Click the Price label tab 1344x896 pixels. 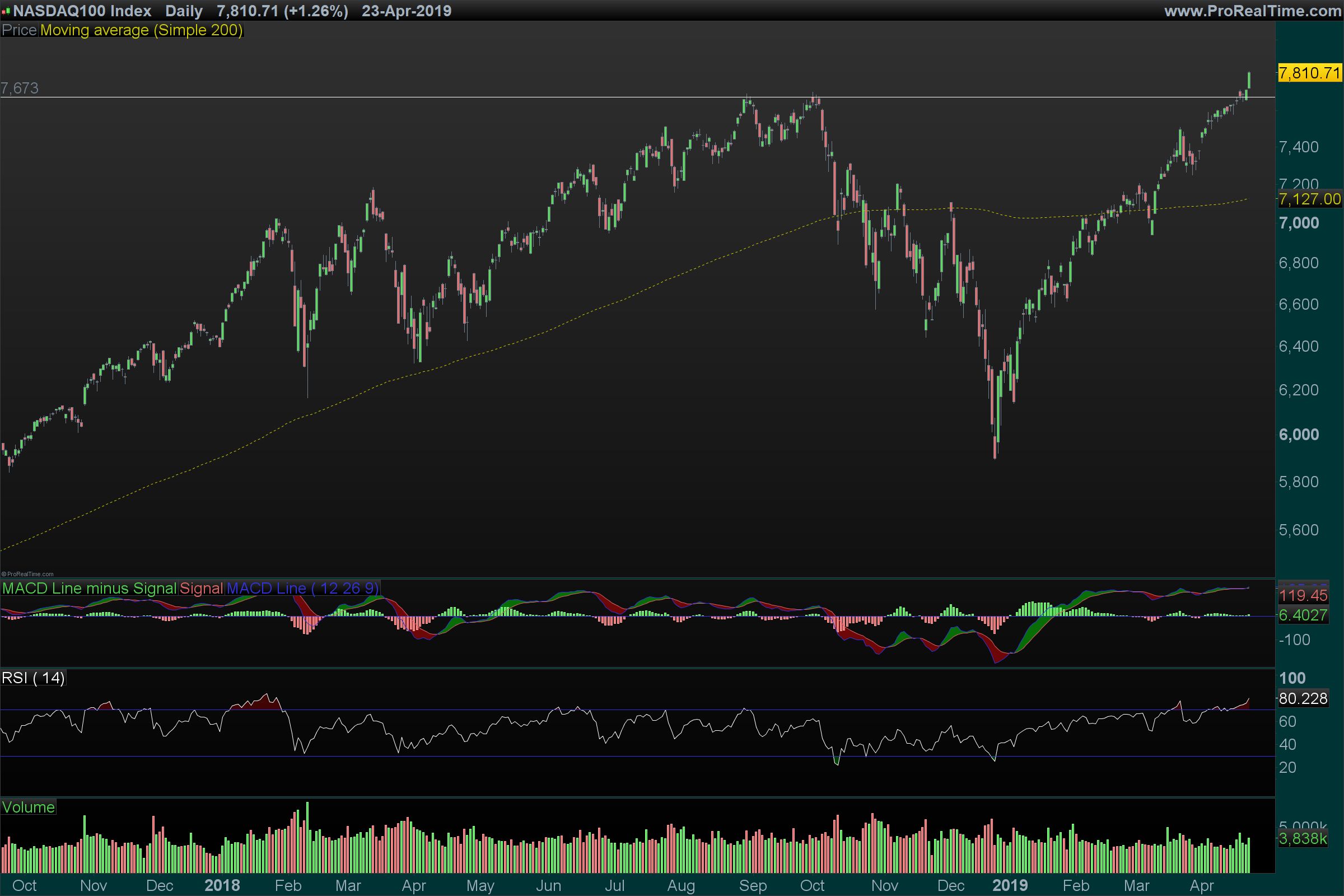[19, 30]
